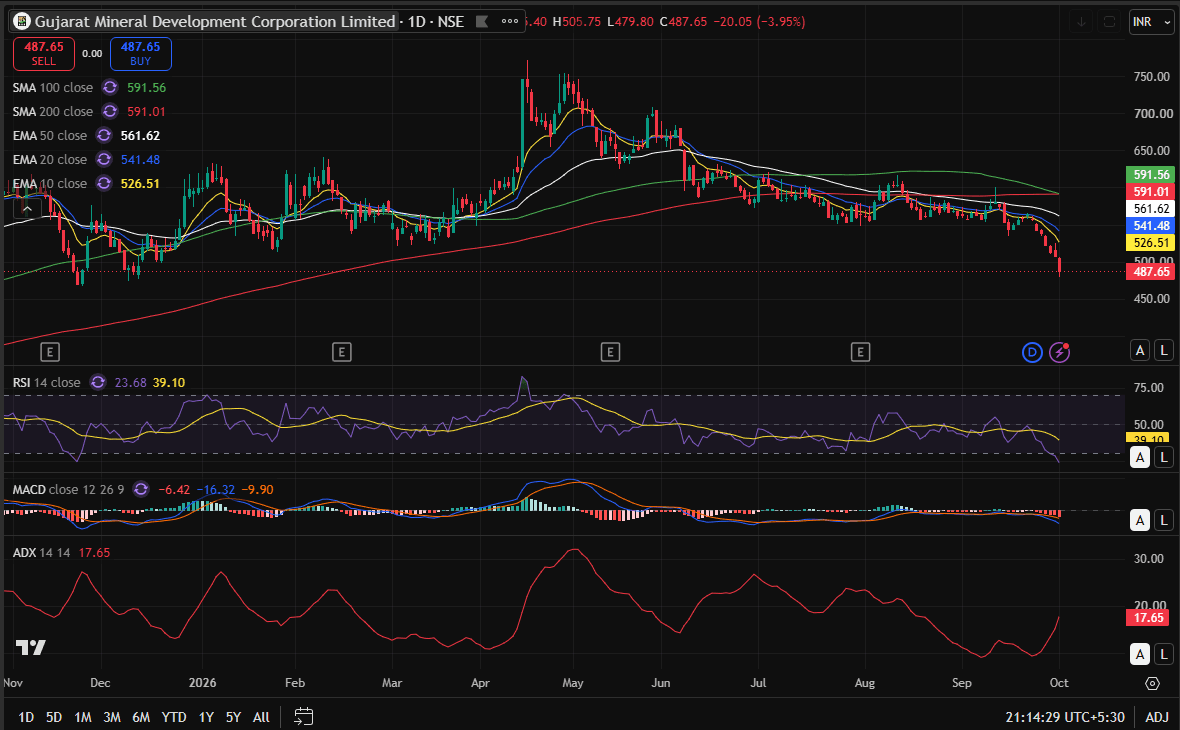Click the MACD close 12 26 9 label
This screenshot has width=1180, height=730.
68,489
